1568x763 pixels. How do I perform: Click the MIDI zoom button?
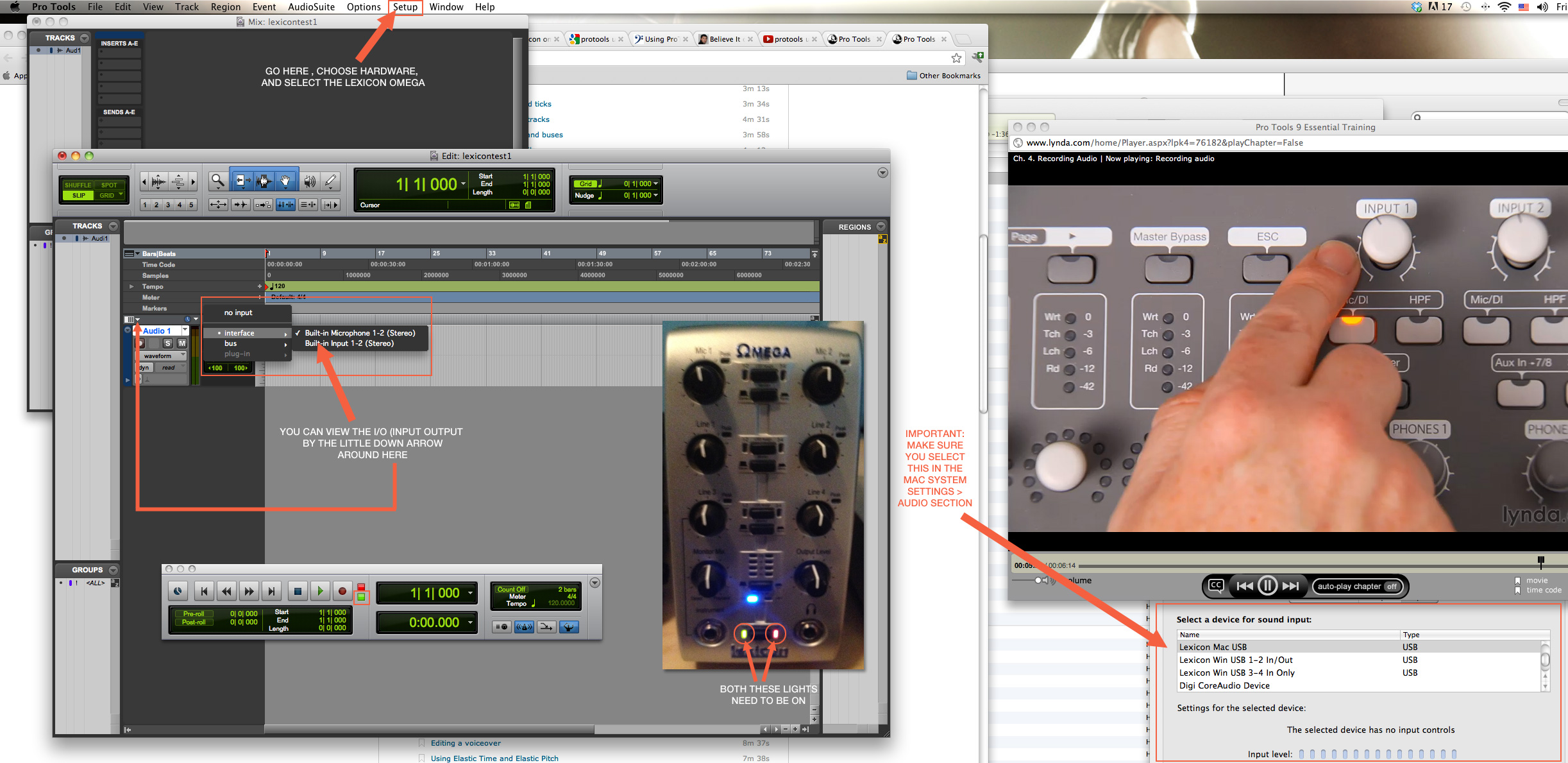coord(179,182)
